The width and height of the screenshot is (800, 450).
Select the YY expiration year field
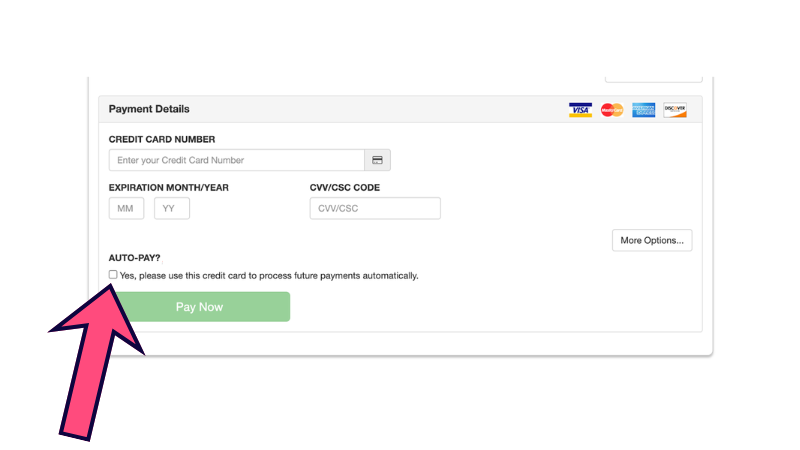(171, 208)
